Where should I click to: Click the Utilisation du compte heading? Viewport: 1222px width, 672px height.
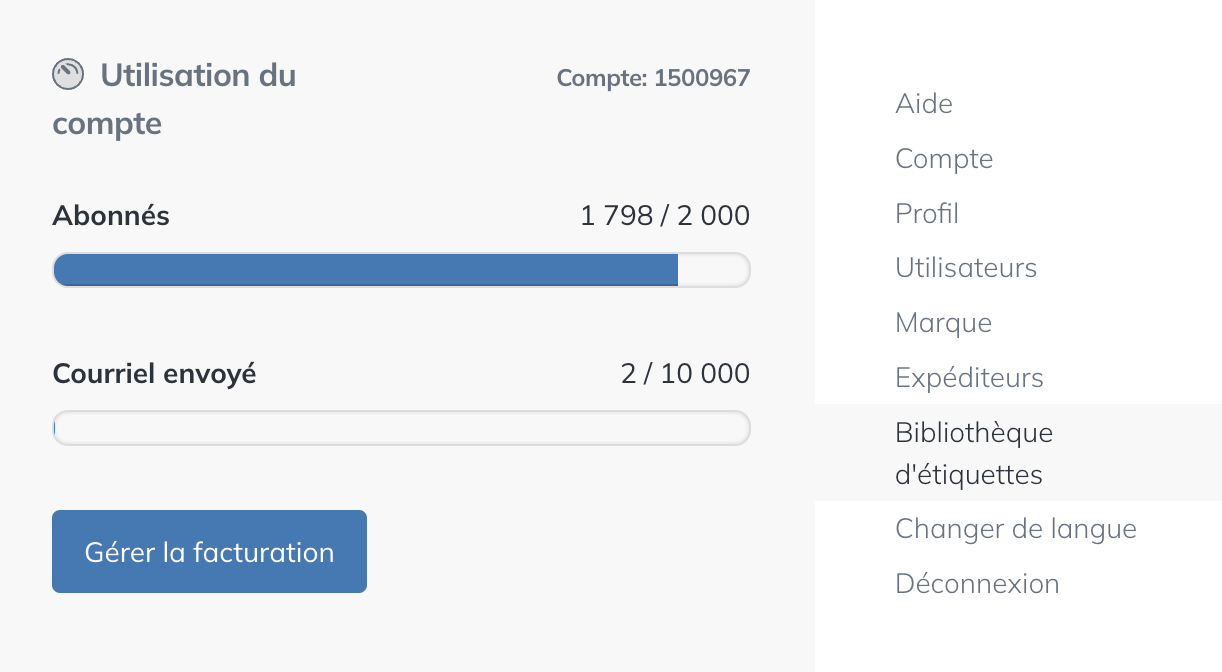[x=174, y=99]
